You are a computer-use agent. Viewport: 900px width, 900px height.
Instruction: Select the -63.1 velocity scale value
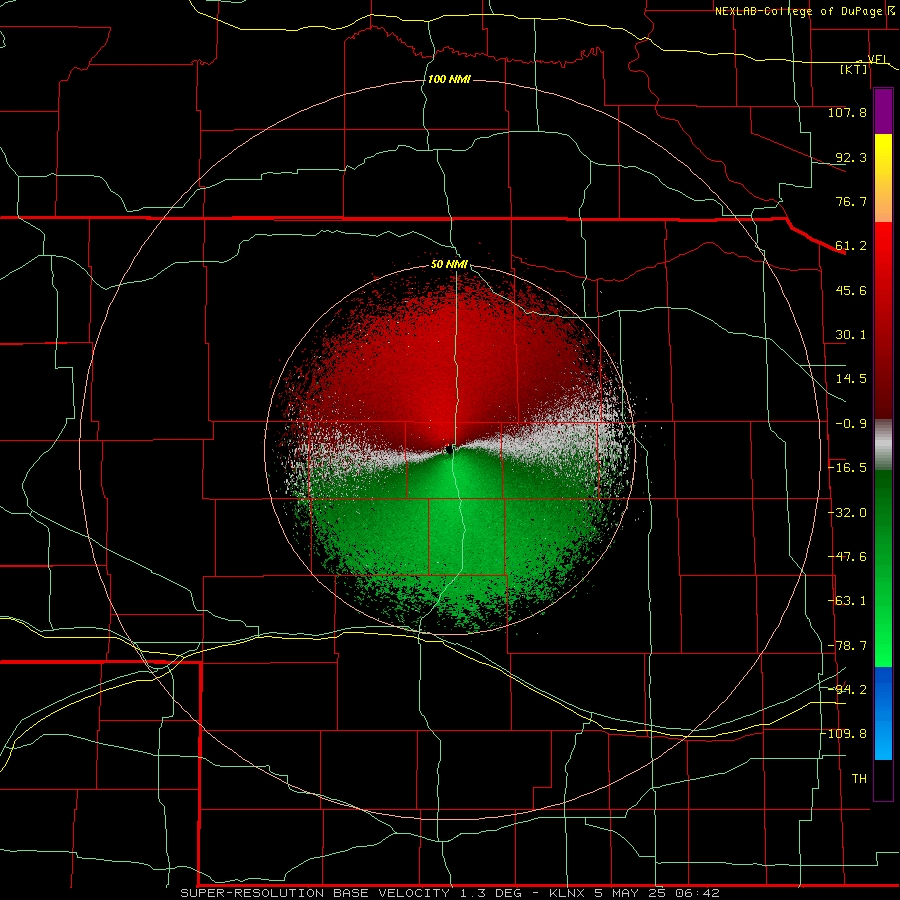tap(847, 601)
